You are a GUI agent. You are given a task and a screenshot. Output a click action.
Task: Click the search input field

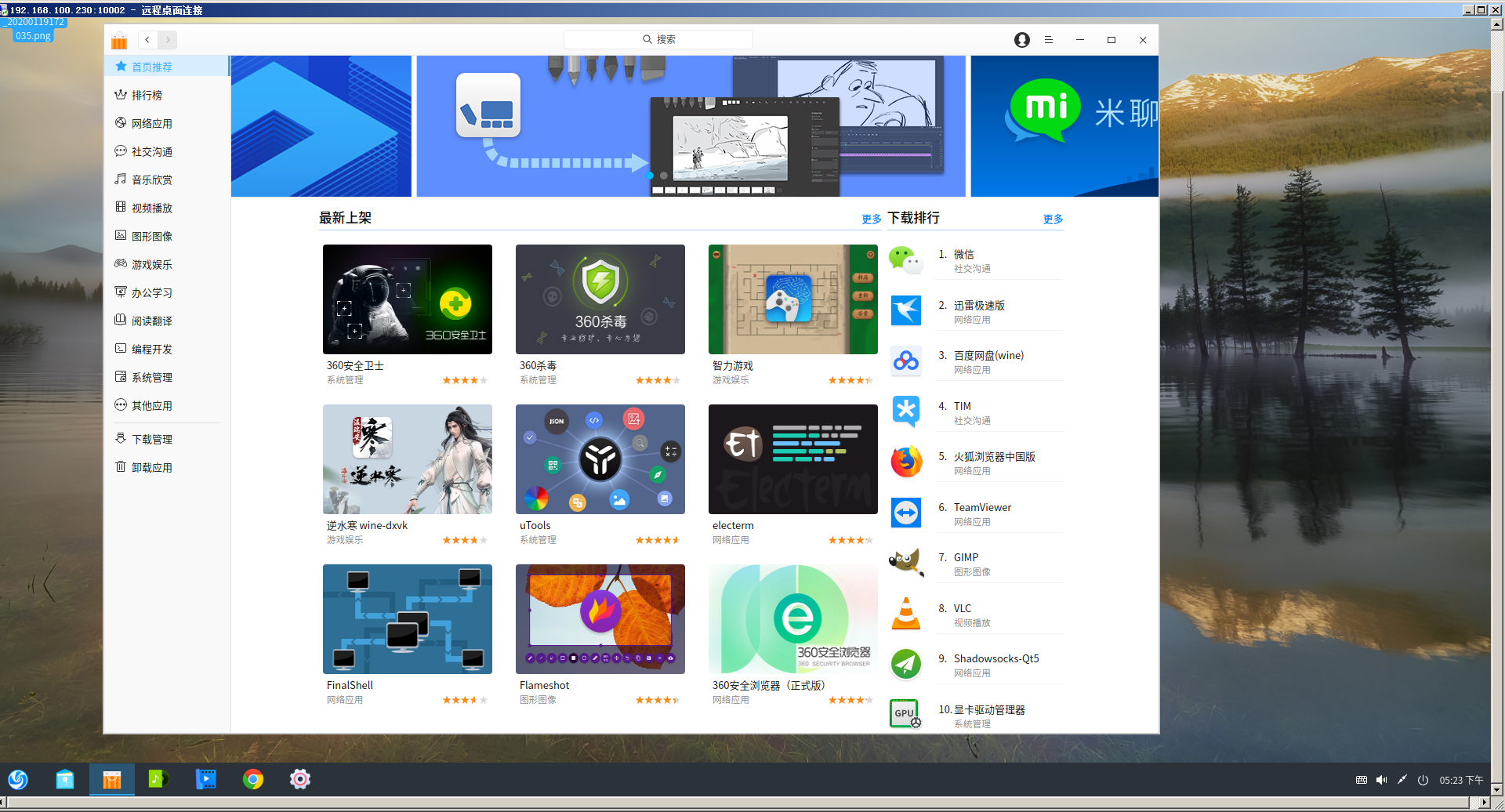point(658,39)
